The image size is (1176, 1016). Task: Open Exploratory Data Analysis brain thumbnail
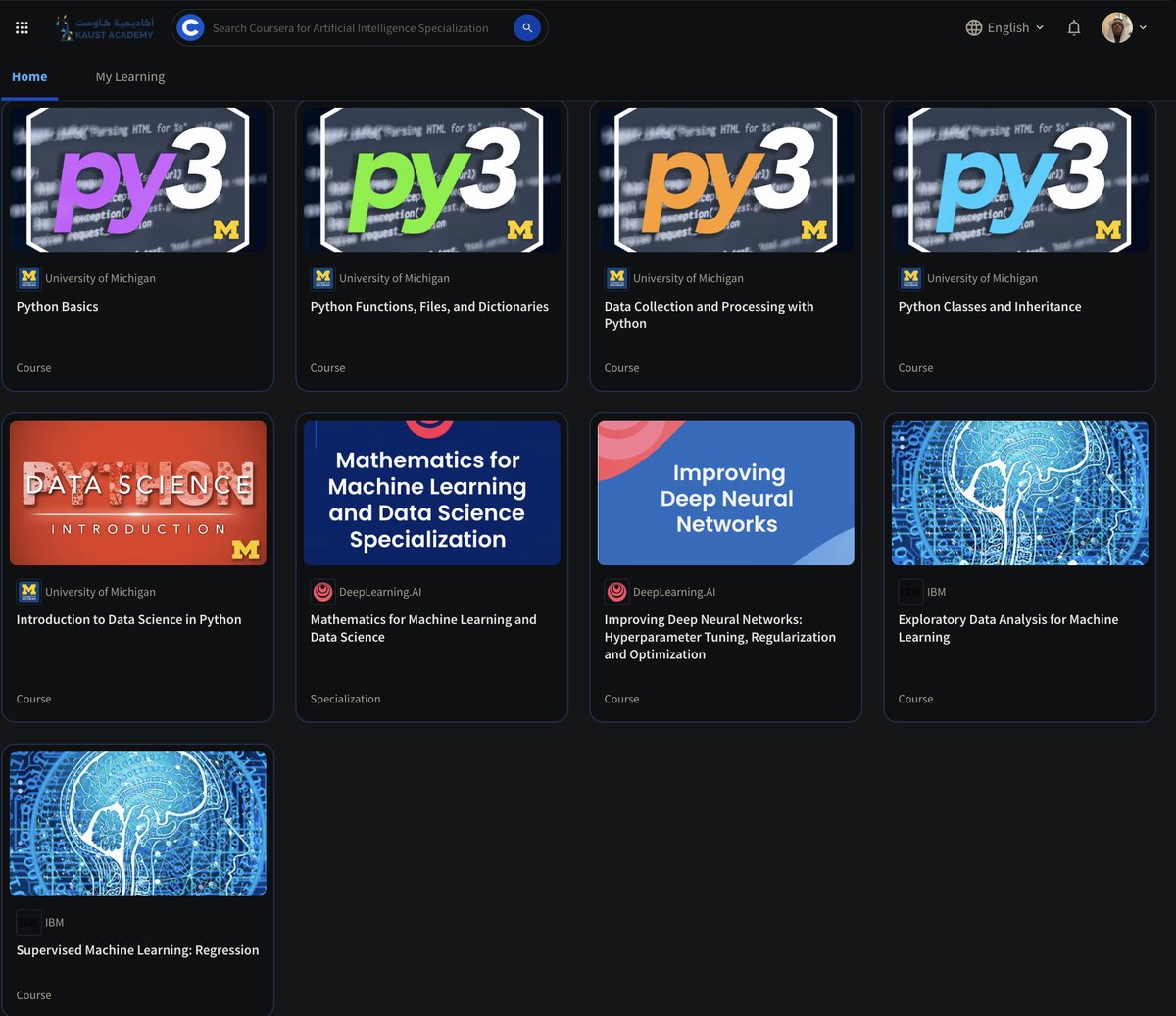[x=1020, y=493]
